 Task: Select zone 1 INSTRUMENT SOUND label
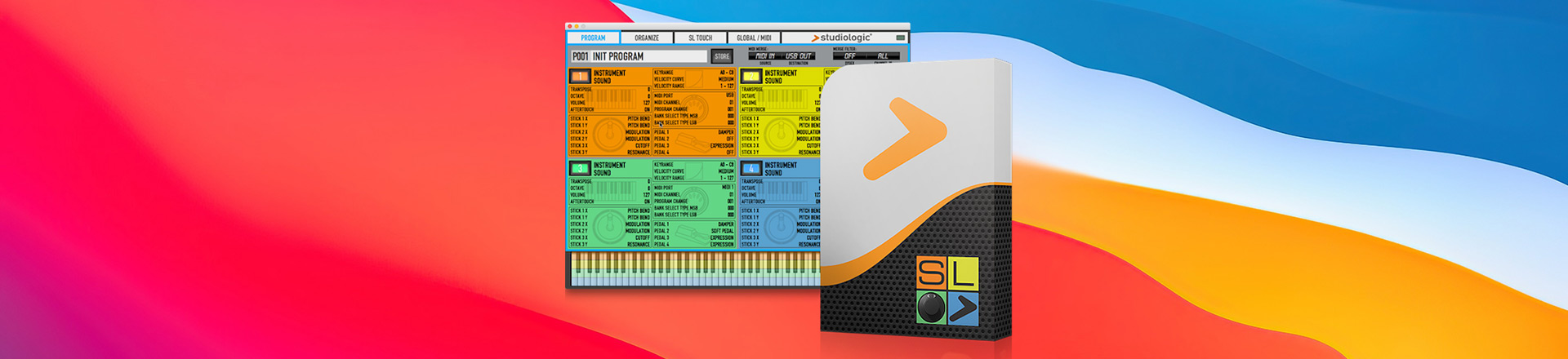(x=609, y=77)
